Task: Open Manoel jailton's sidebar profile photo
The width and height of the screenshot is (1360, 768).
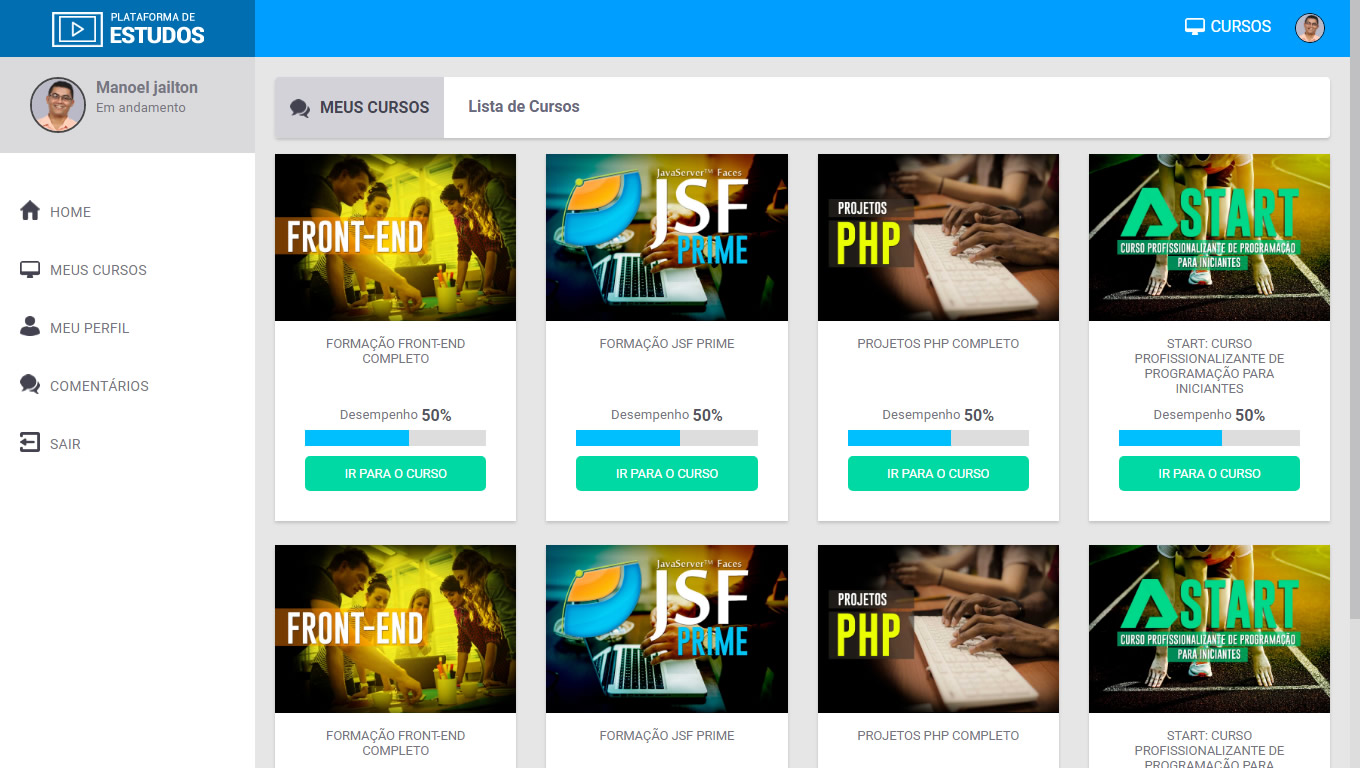Action: point(58,105)
